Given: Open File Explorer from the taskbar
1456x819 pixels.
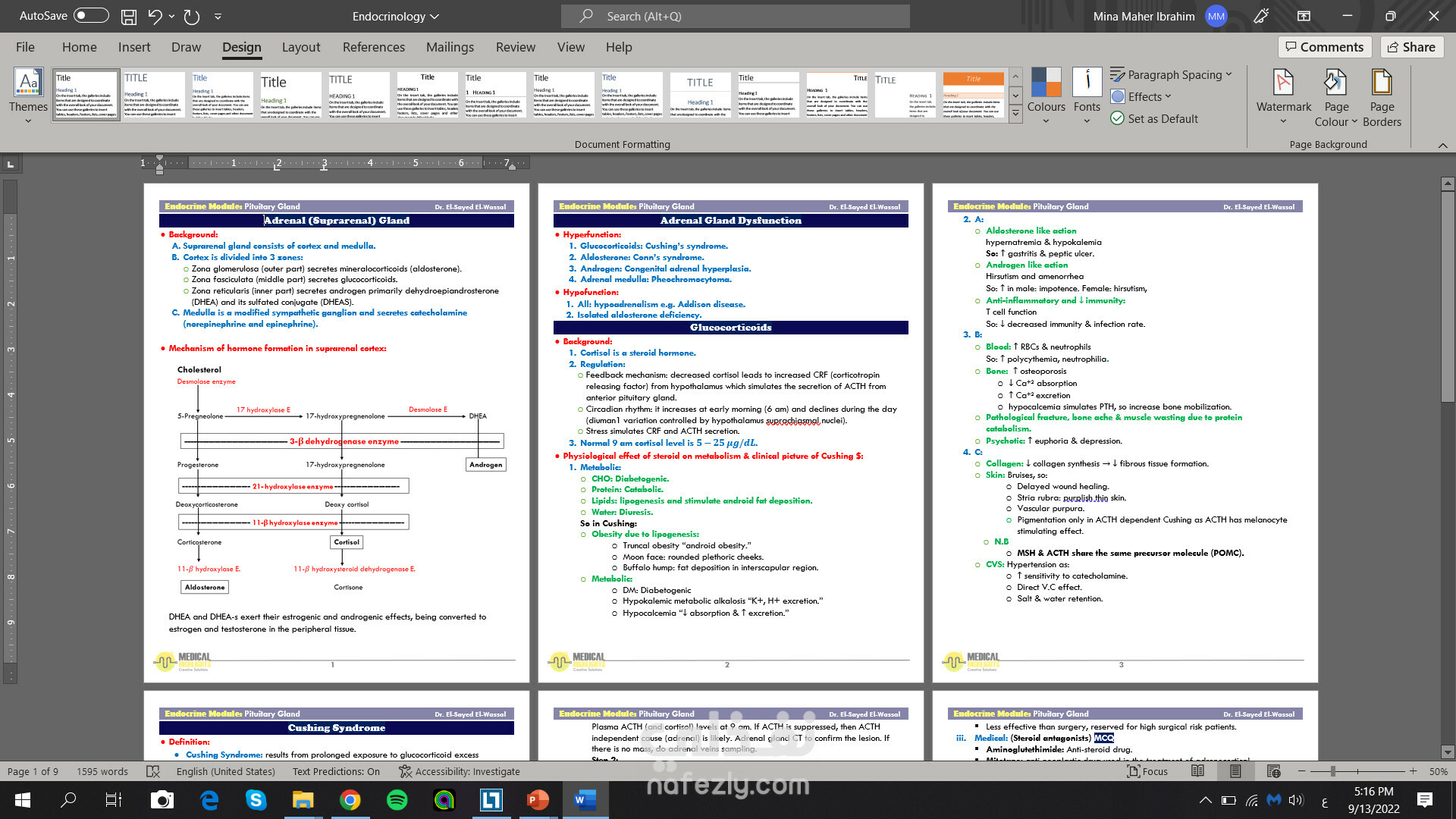Looking at the screenshot, I should click(303, 800).
